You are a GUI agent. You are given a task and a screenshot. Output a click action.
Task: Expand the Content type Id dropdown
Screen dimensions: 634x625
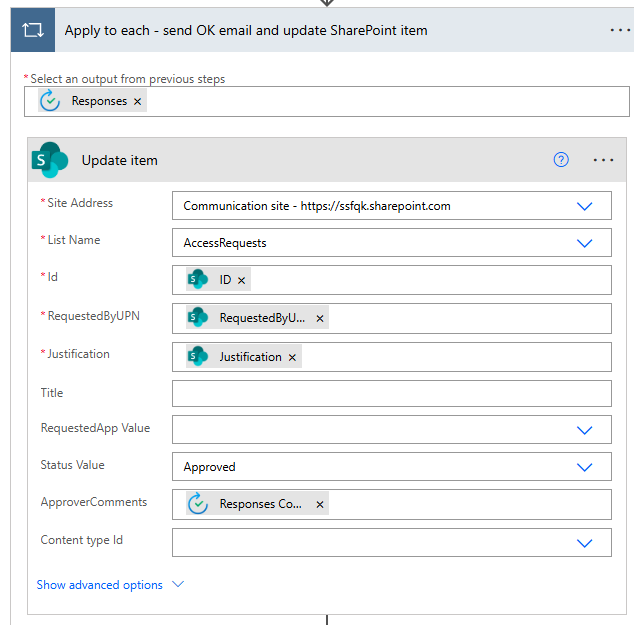click(x=584, y=543)
